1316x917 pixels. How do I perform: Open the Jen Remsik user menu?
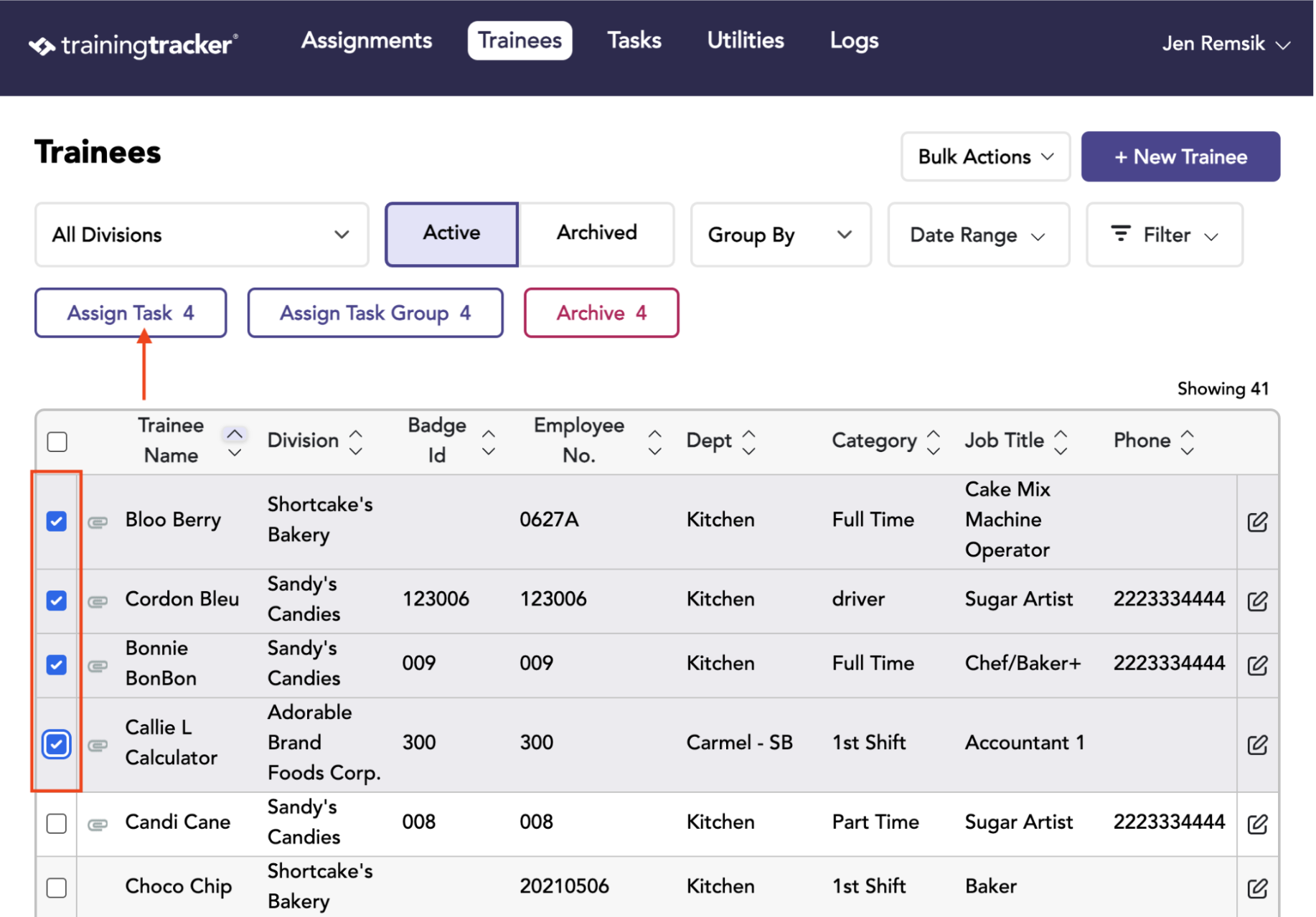[x=1226, y=44]
